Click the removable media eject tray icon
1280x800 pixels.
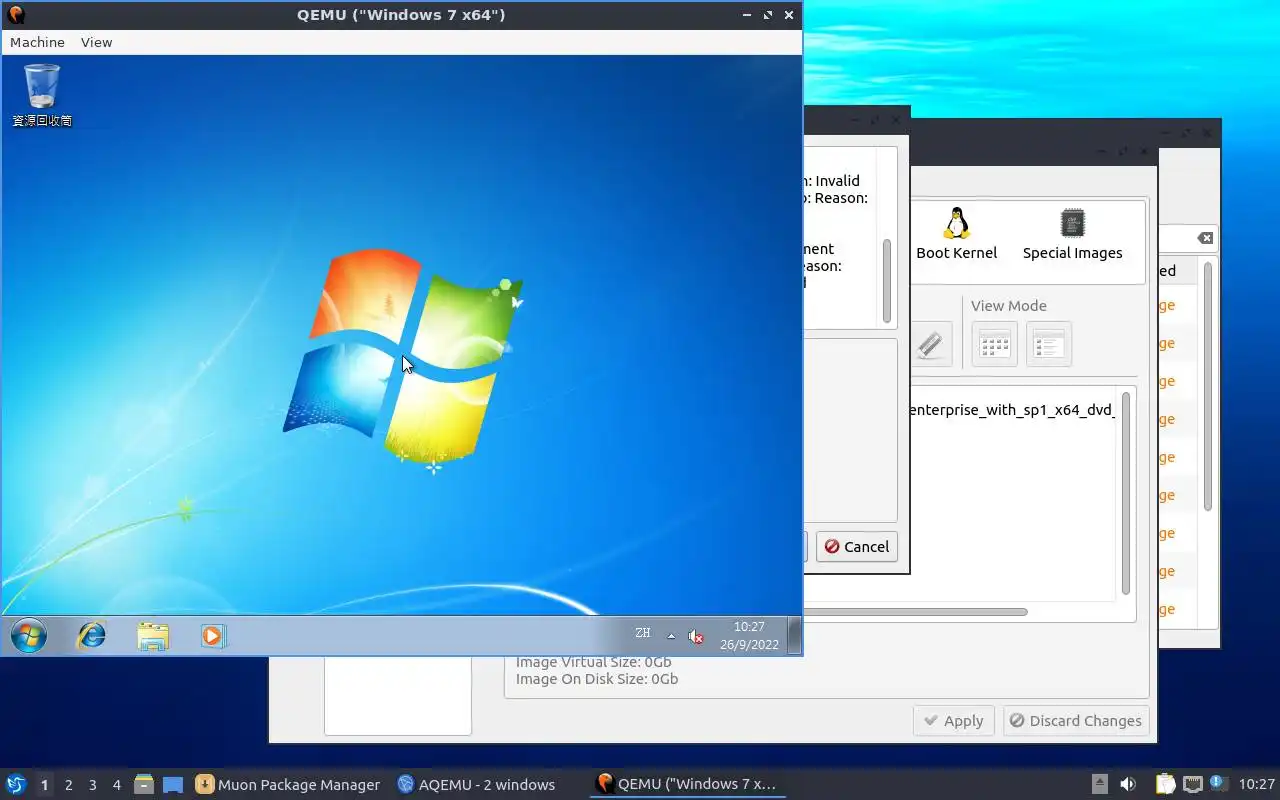click(1099, 785)
